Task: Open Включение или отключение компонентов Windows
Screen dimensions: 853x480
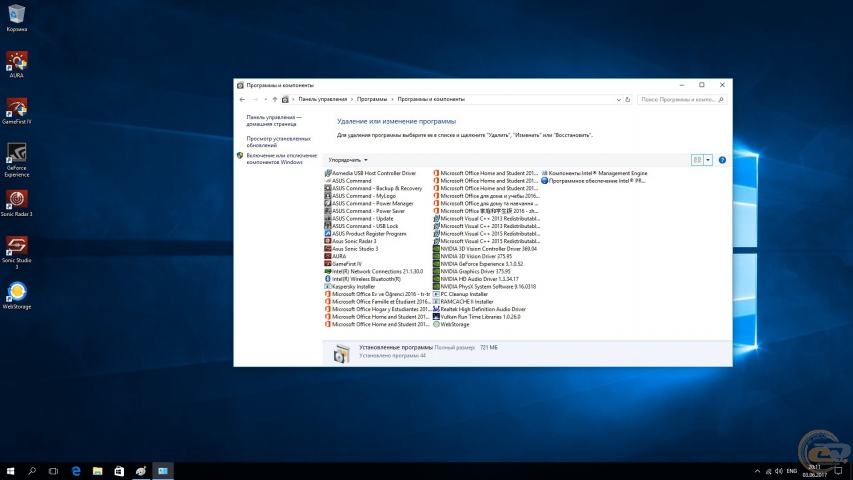Action: pos(281,159)
